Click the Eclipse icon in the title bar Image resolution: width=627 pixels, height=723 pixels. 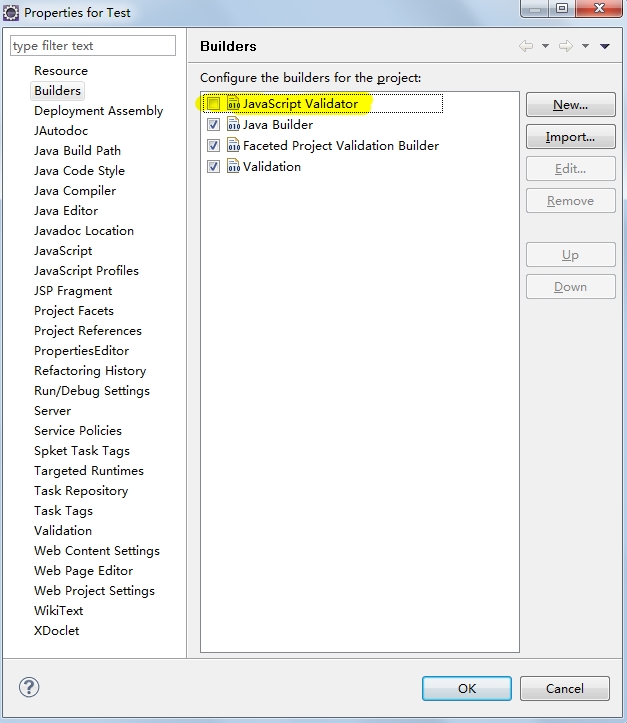[x=11, y=12]
